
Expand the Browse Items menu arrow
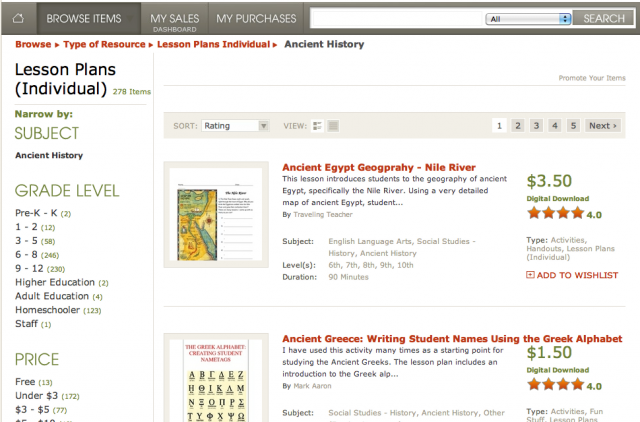pos(130,19)
